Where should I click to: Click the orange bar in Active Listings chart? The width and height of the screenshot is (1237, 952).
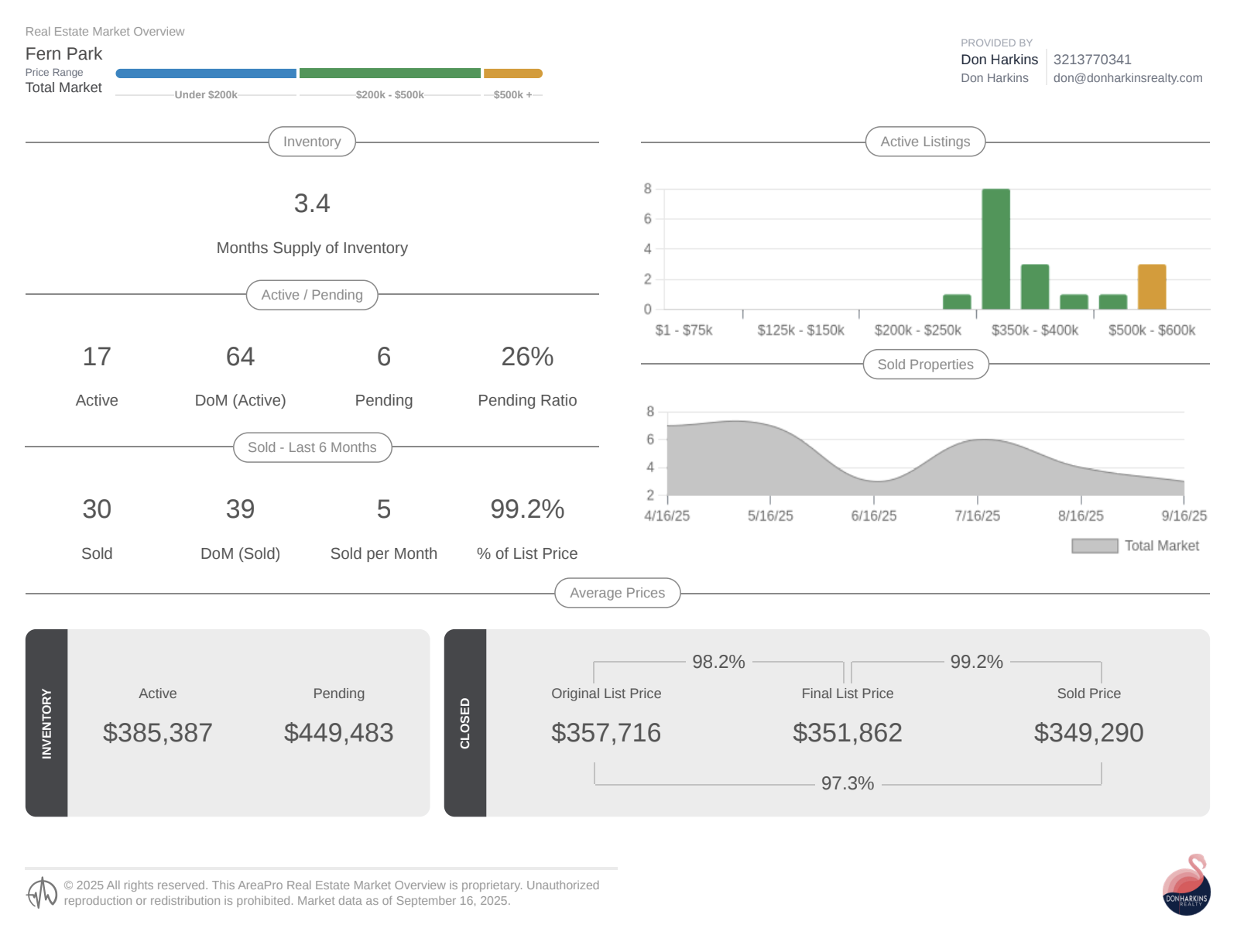[1151, 287]
